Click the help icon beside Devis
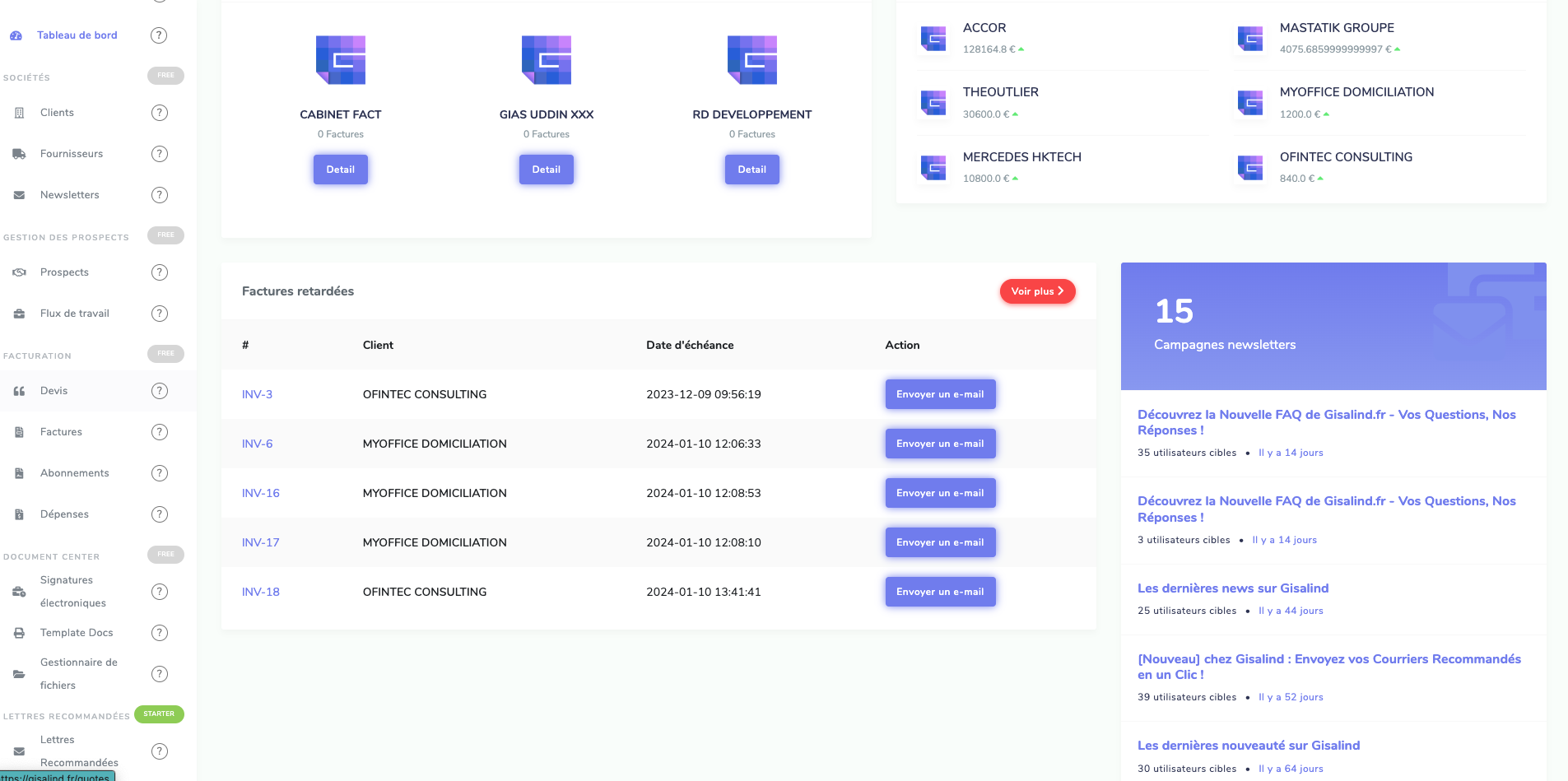The width and height of the screenshot is (1568, 781). [159, 391]
